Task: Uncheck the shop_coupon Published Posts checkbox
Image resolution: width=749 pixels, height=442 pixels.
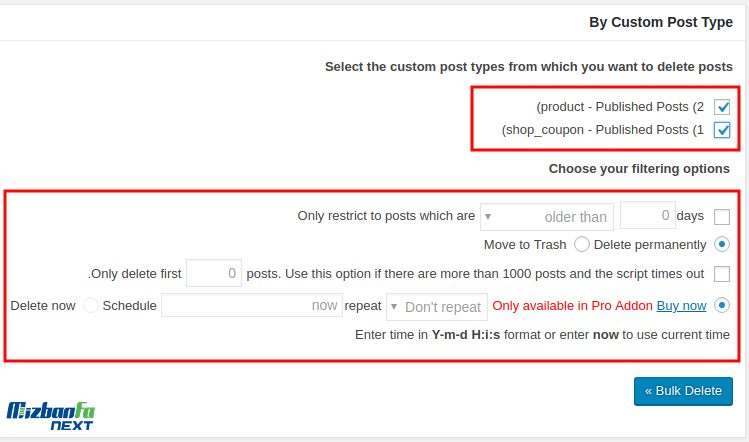Action: (722, 129)
